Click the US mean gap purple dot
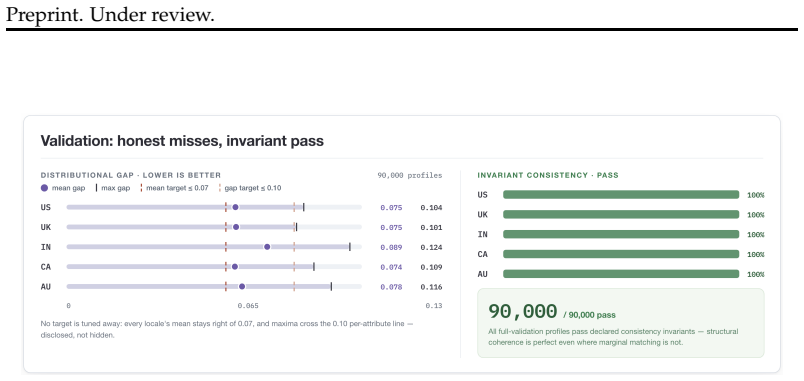The height and width of the screenshot is (381, 804). coord(235,207)
